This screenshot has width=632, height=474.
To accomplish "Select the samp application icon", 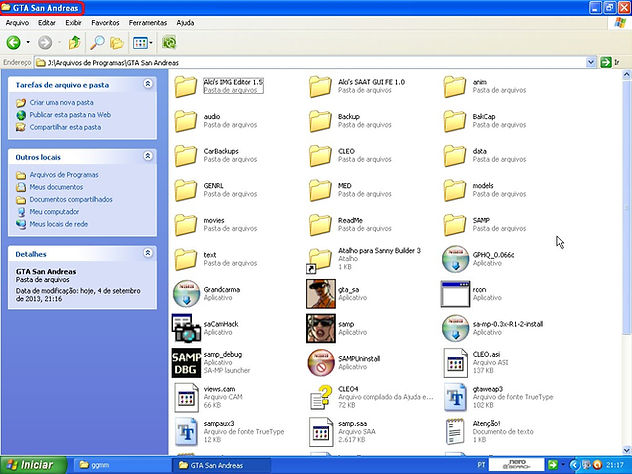I will pos(320,328).
